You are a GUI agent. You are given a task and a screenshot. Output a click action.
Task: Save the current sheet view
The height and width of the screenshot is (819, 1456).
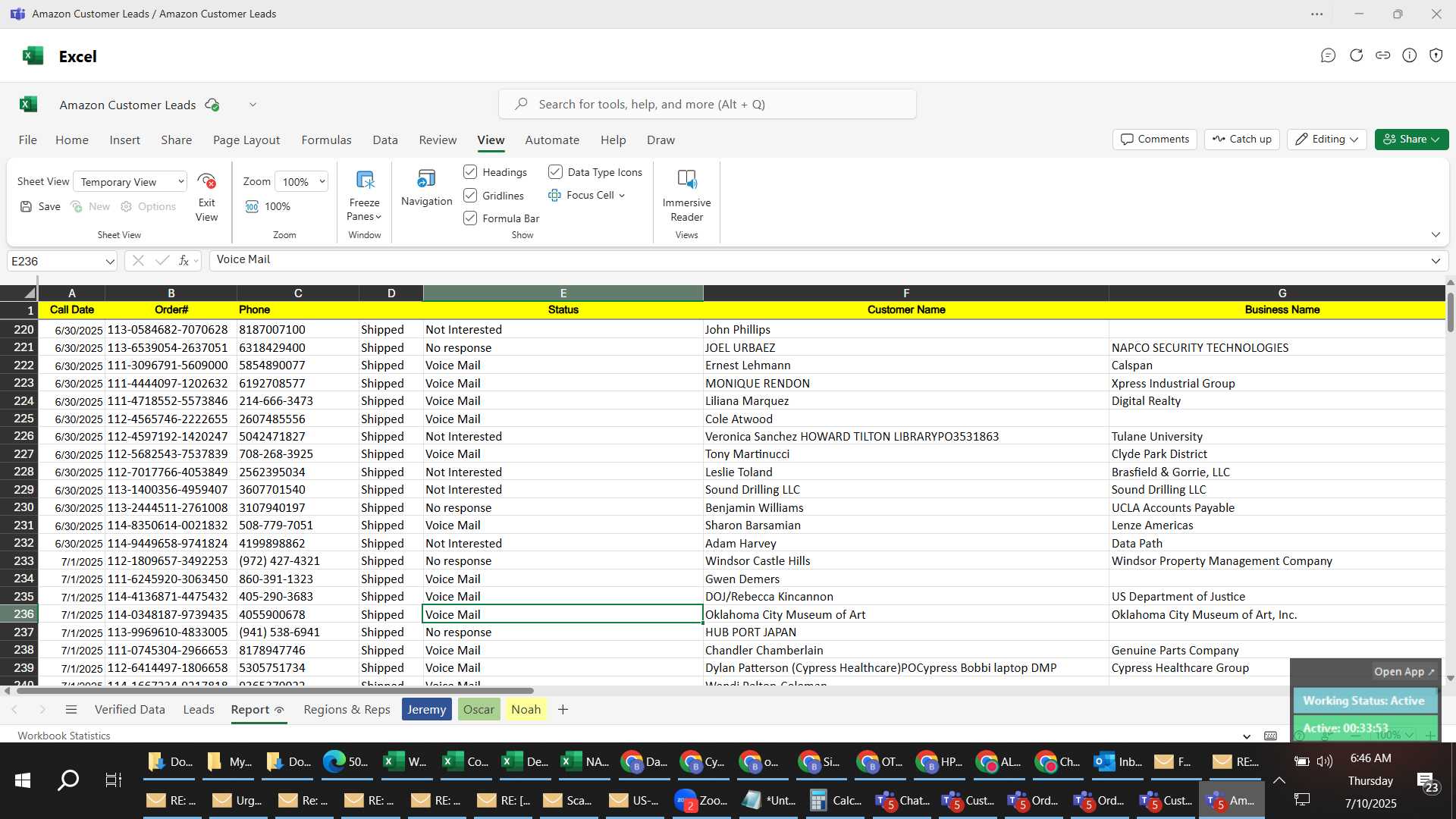[x=40, y=206]
